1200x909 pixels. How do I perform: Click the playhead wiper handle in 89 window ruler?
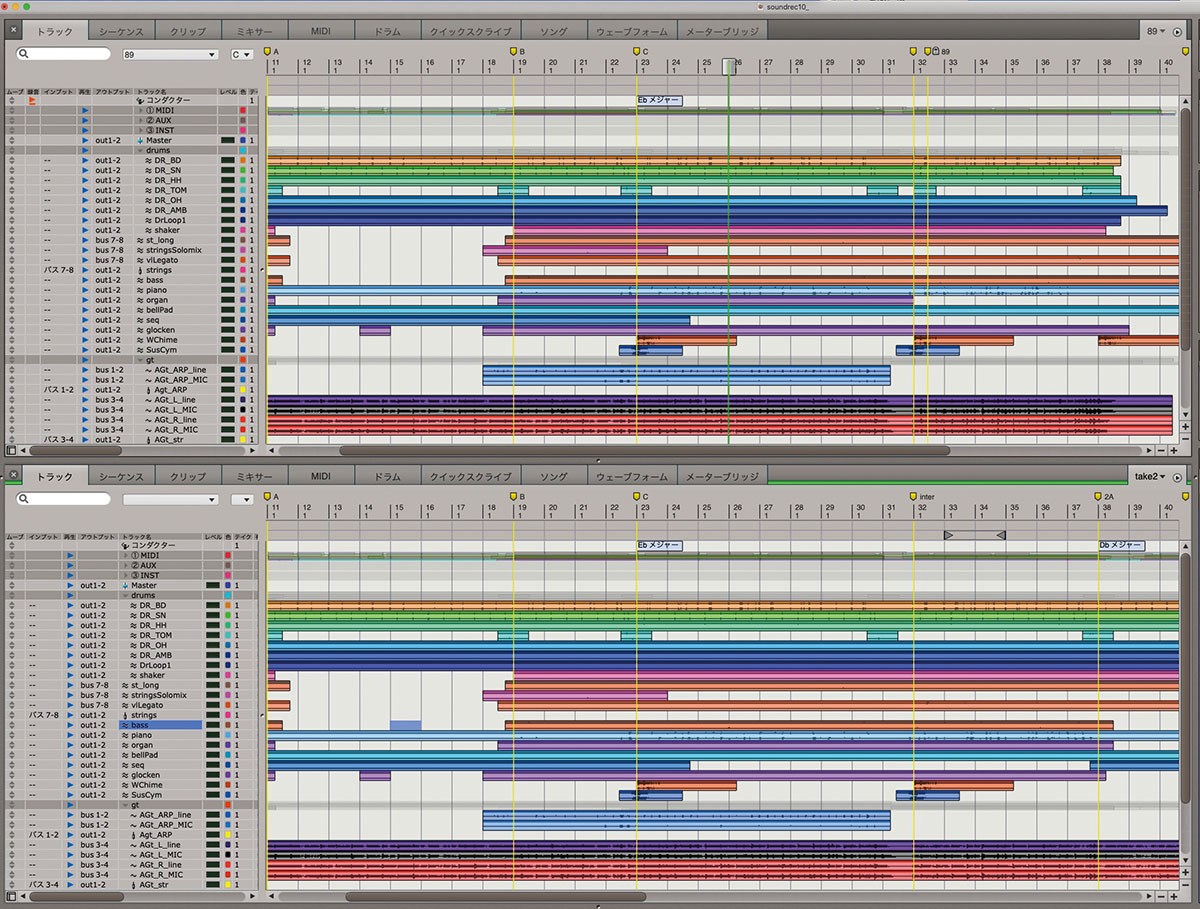coord(729,66)
